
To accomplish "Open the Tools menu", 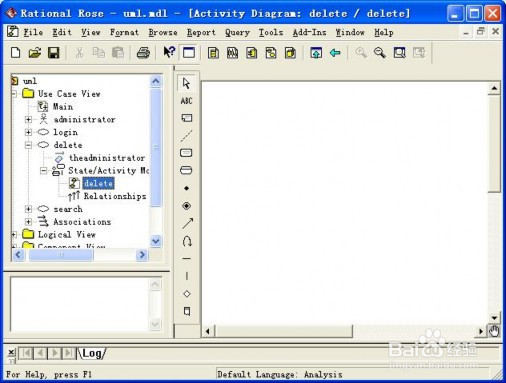I will pyautogui.click(x=271, y=32).
